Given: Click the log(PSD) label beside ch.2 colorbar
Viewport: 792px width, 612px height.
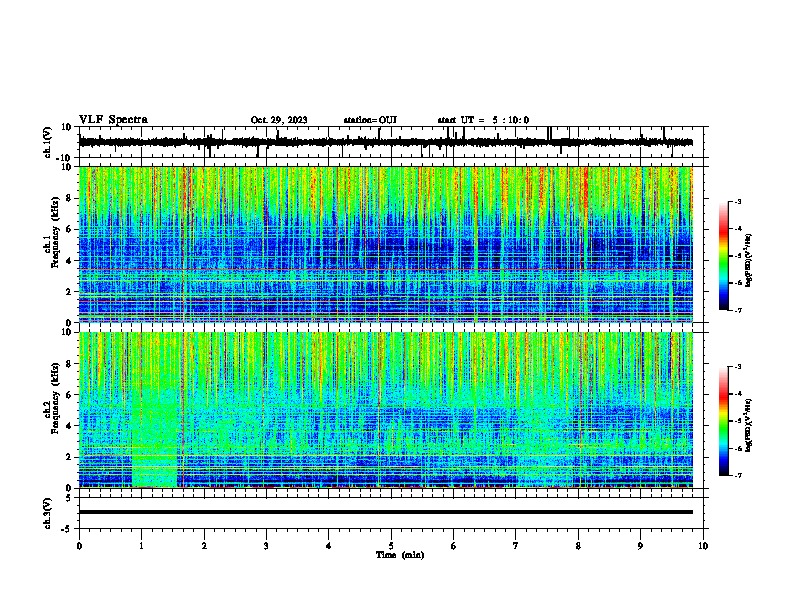Looking at the screenshot, I should click(748, 425).
